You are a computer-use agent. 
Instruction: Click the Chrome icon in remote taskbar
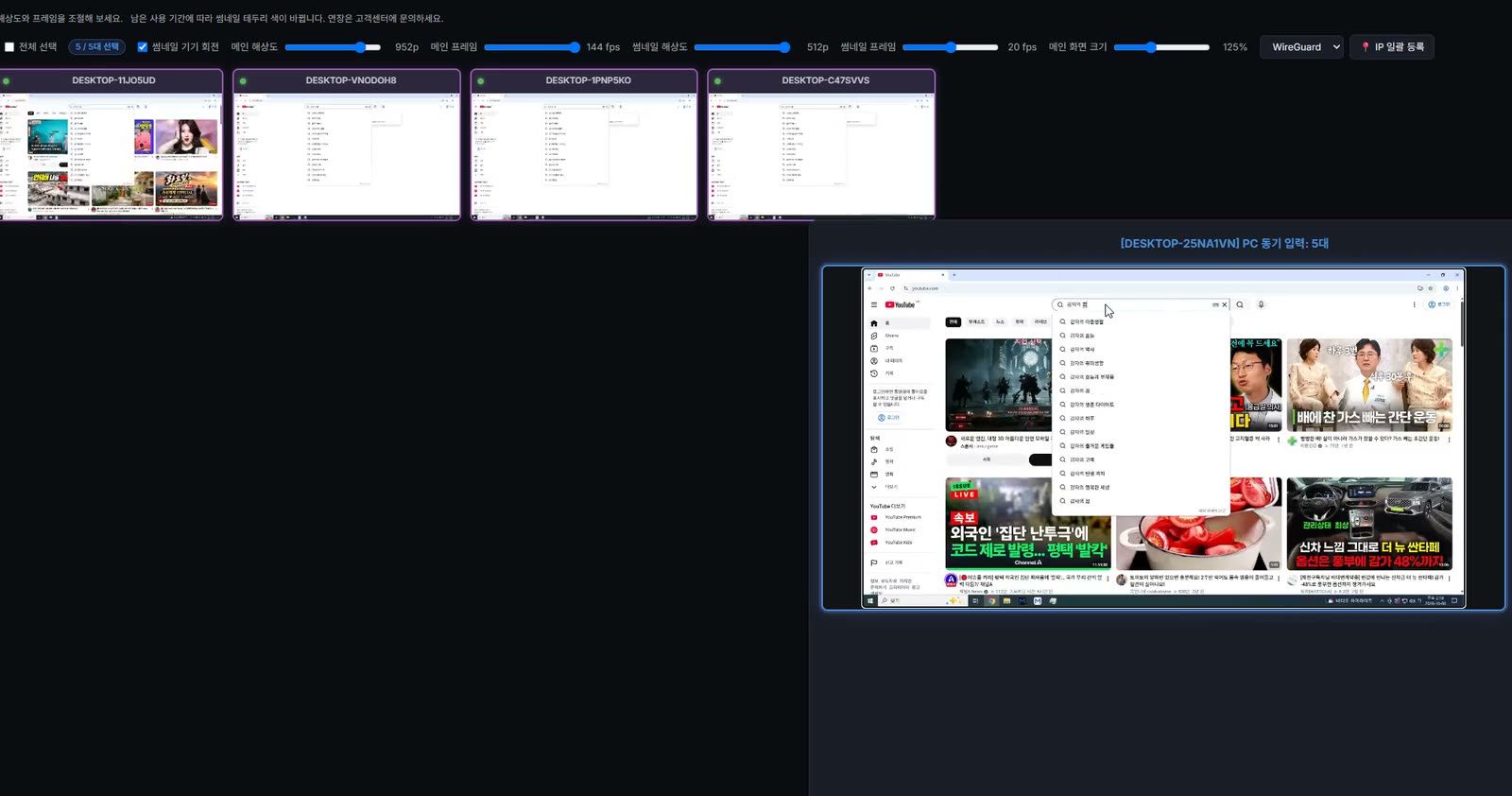pos(991,600)
